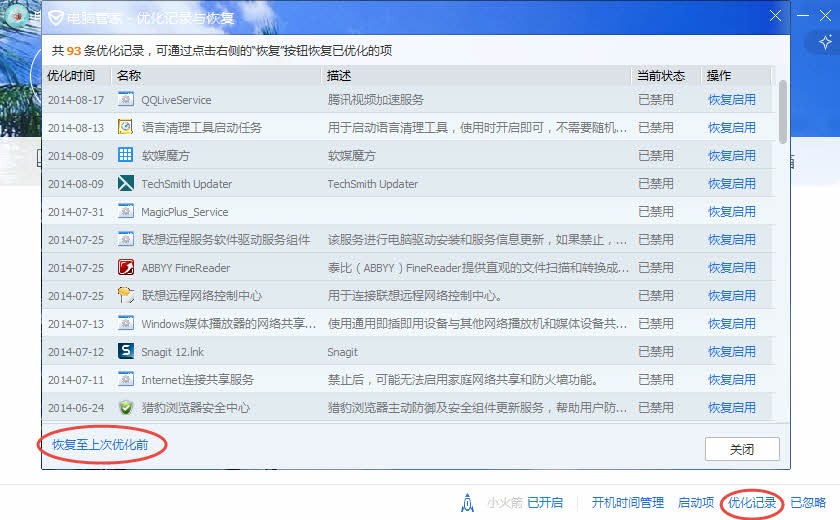Click the TechSmith Updater icon
The height and width of the screenshot is (520, 840).
click(125, 183)
